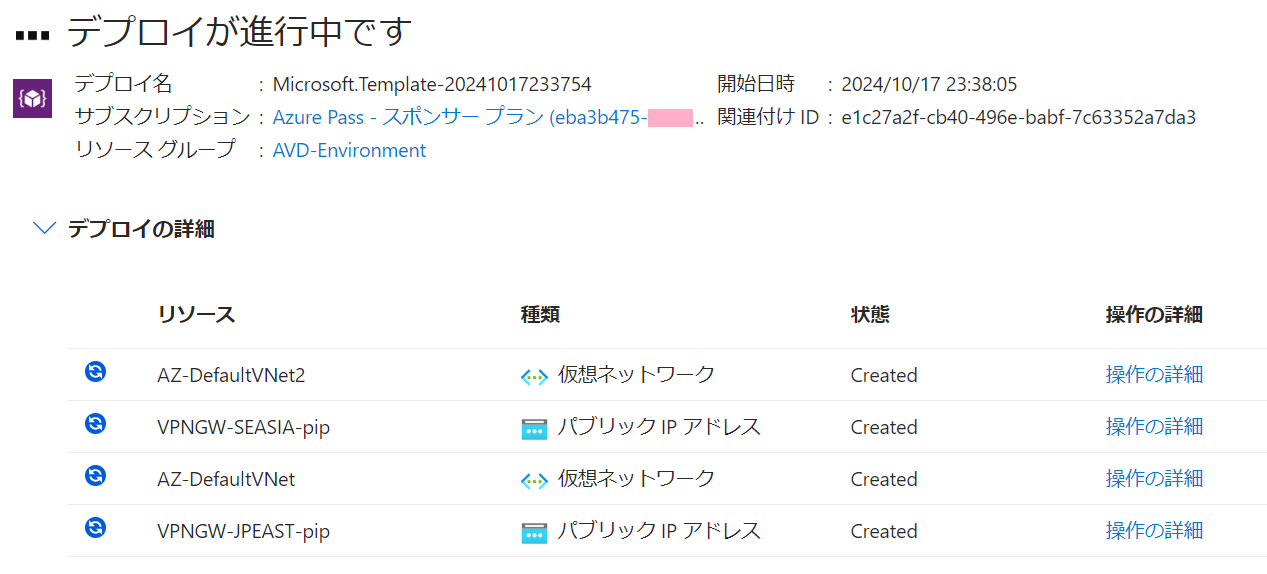Click the purple deployment template icon

click(32, 99)
